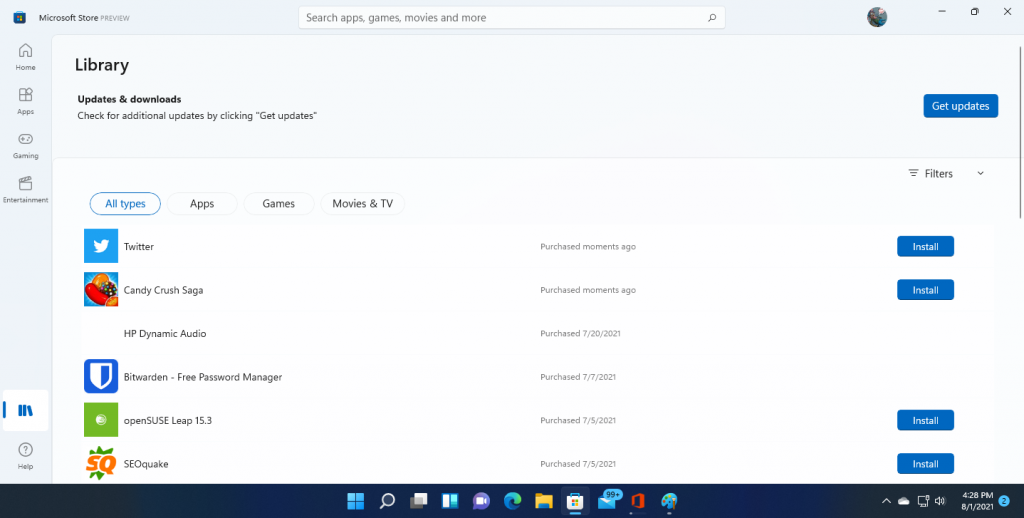Image resolution: width=1024 pixels, height=518 pixels.
Task: Open the user profile avatar
Action: click(x=877, y=17)
